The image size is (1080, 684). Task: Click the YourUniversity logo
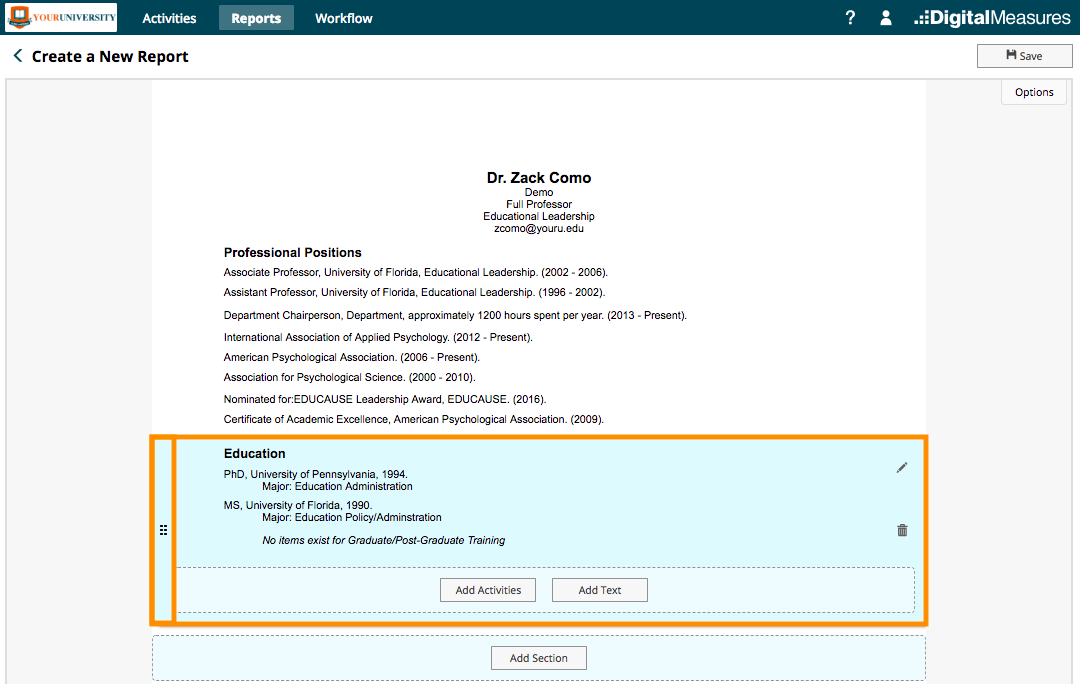61,17
